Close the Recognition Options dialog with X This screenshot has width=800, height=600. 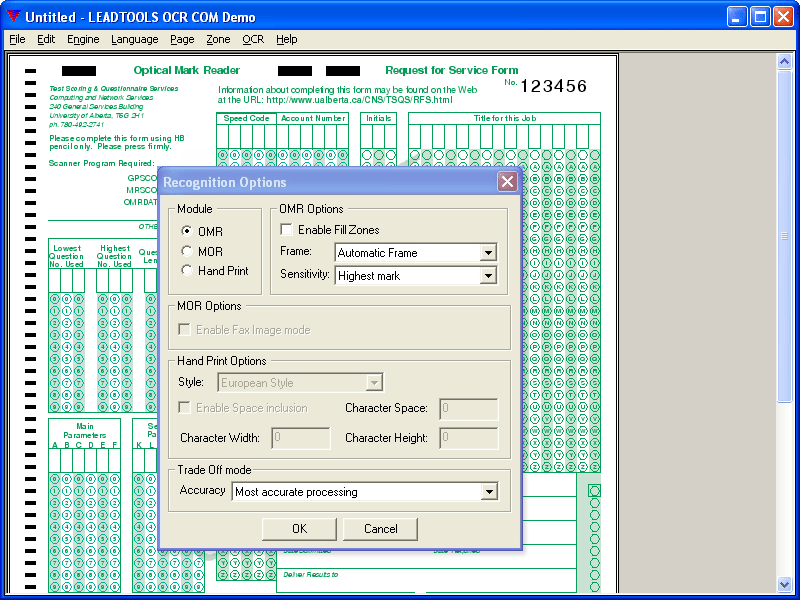(508, 181)
